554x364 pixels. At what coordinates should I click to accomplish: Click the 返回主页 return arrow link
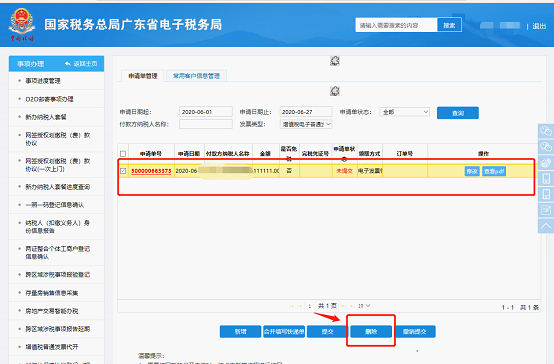pyautogui.click(x=81, y=64)
